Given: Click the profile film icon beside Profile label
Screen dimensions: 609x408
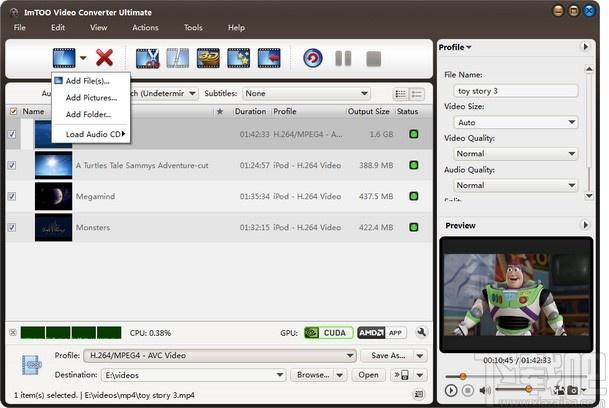Looking at the screenshot, I should tap(31, 365).
